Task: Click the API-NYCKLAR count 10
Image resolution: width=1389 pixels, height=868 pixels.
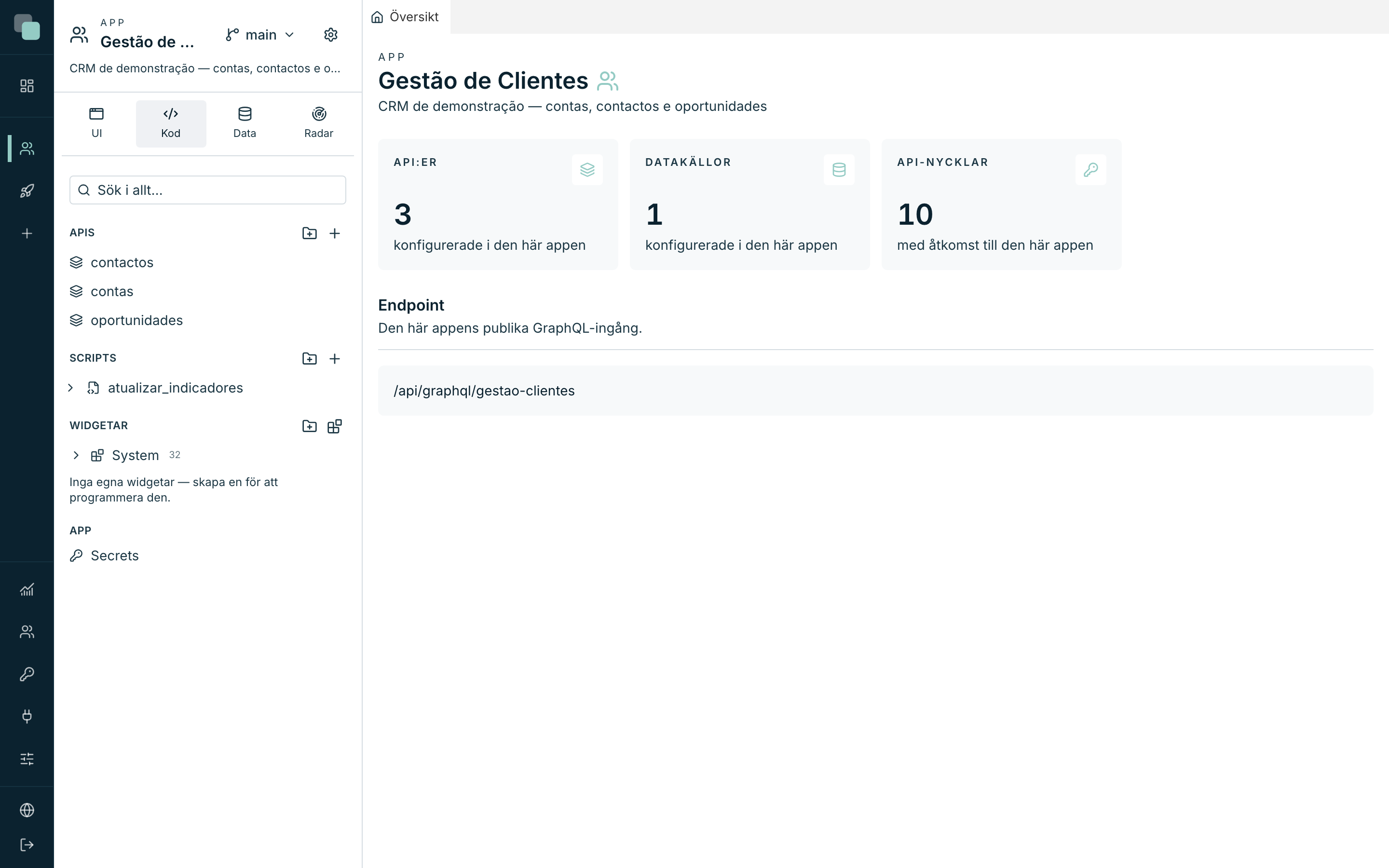Action: point(915,215)
